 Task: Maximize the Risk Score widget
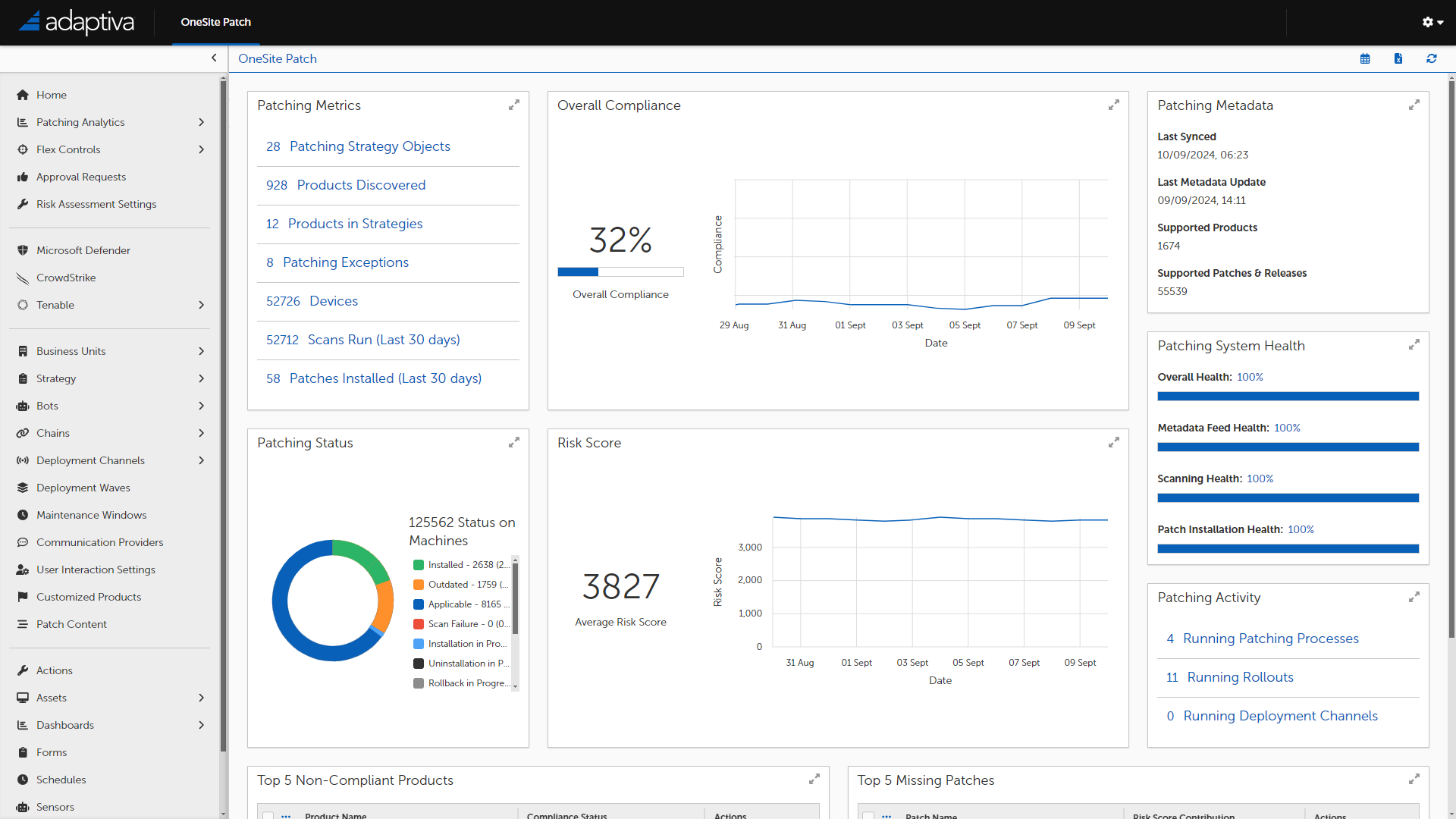pyautogui.click(x=1114, y=442)
